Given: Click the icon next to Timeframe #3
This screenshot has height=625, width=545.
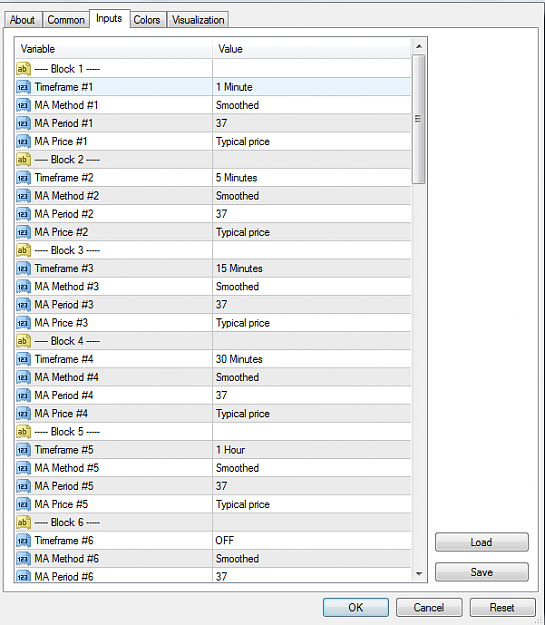Looking at the screenshot, I should click(23, 269).
